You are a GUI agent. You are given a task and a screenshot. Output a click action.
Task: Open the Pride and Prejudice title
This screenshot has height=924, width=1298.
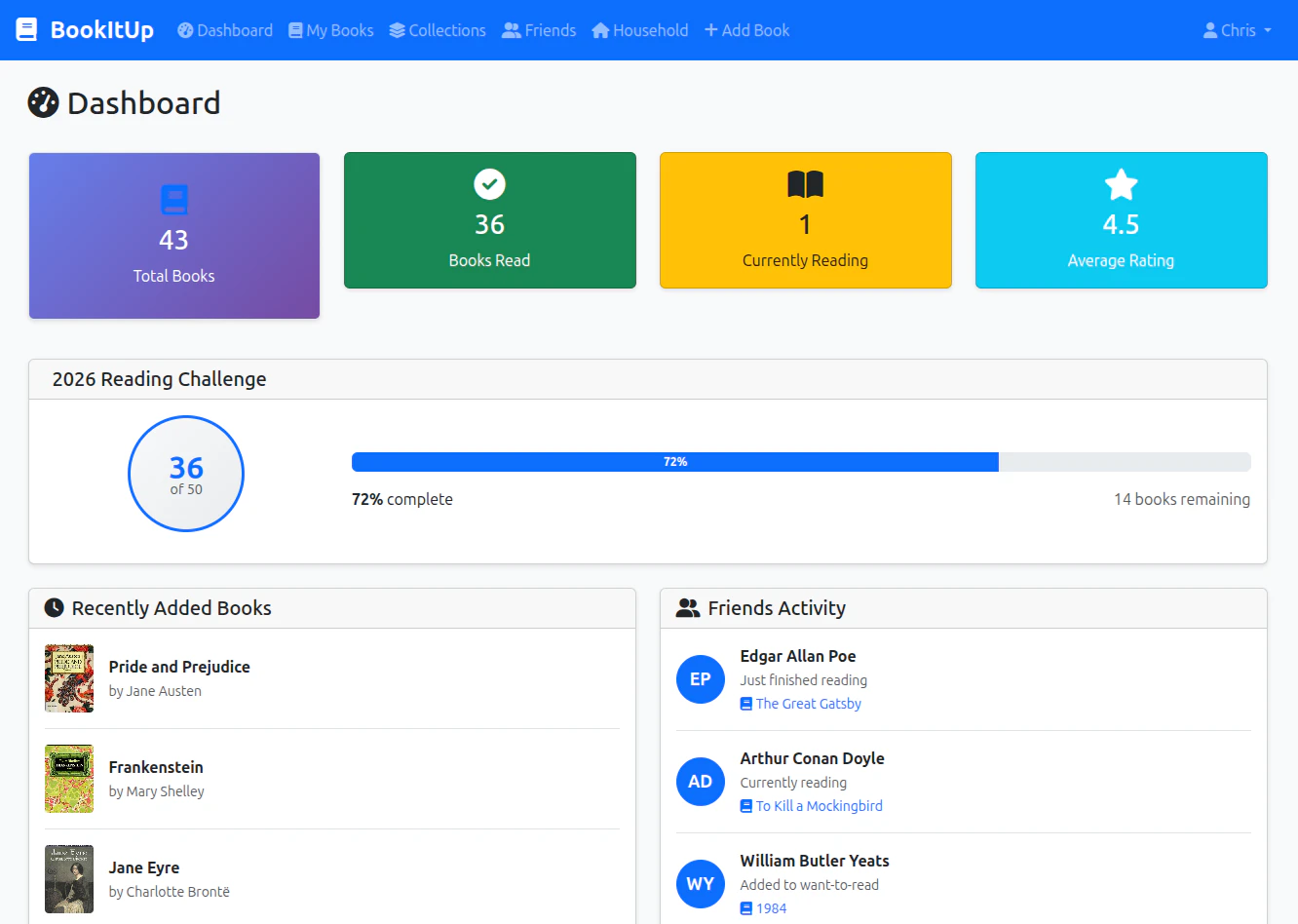(179, 667)
